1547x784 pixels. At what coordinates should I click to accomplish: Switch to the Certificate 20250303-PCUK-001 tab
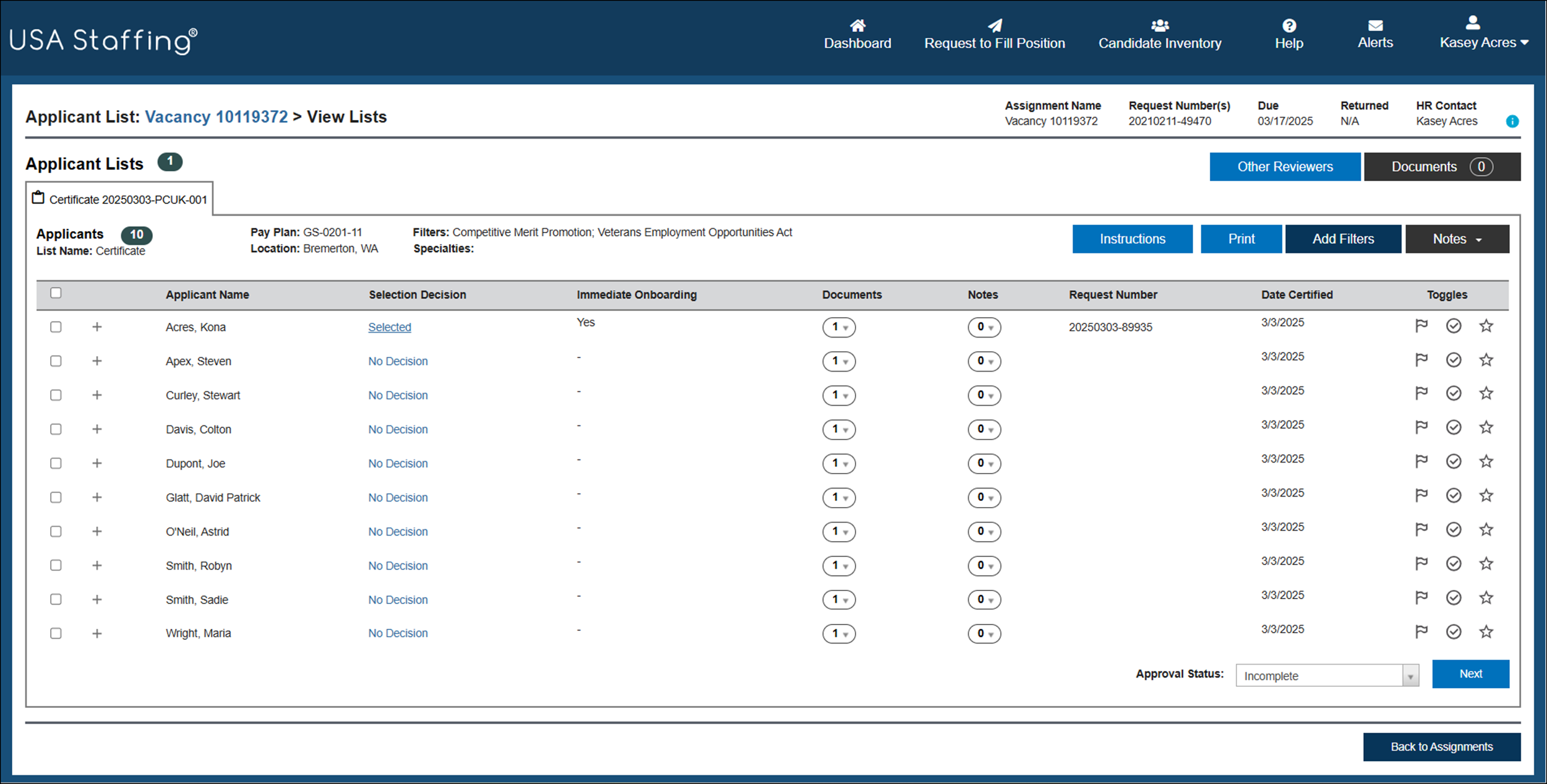(x=121, y=198)
